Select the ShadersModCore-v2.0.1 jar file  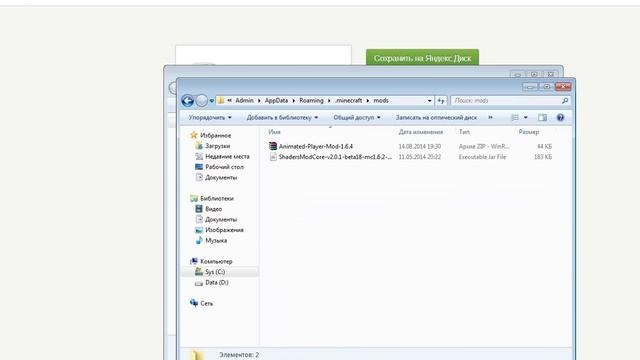[335, 157]
